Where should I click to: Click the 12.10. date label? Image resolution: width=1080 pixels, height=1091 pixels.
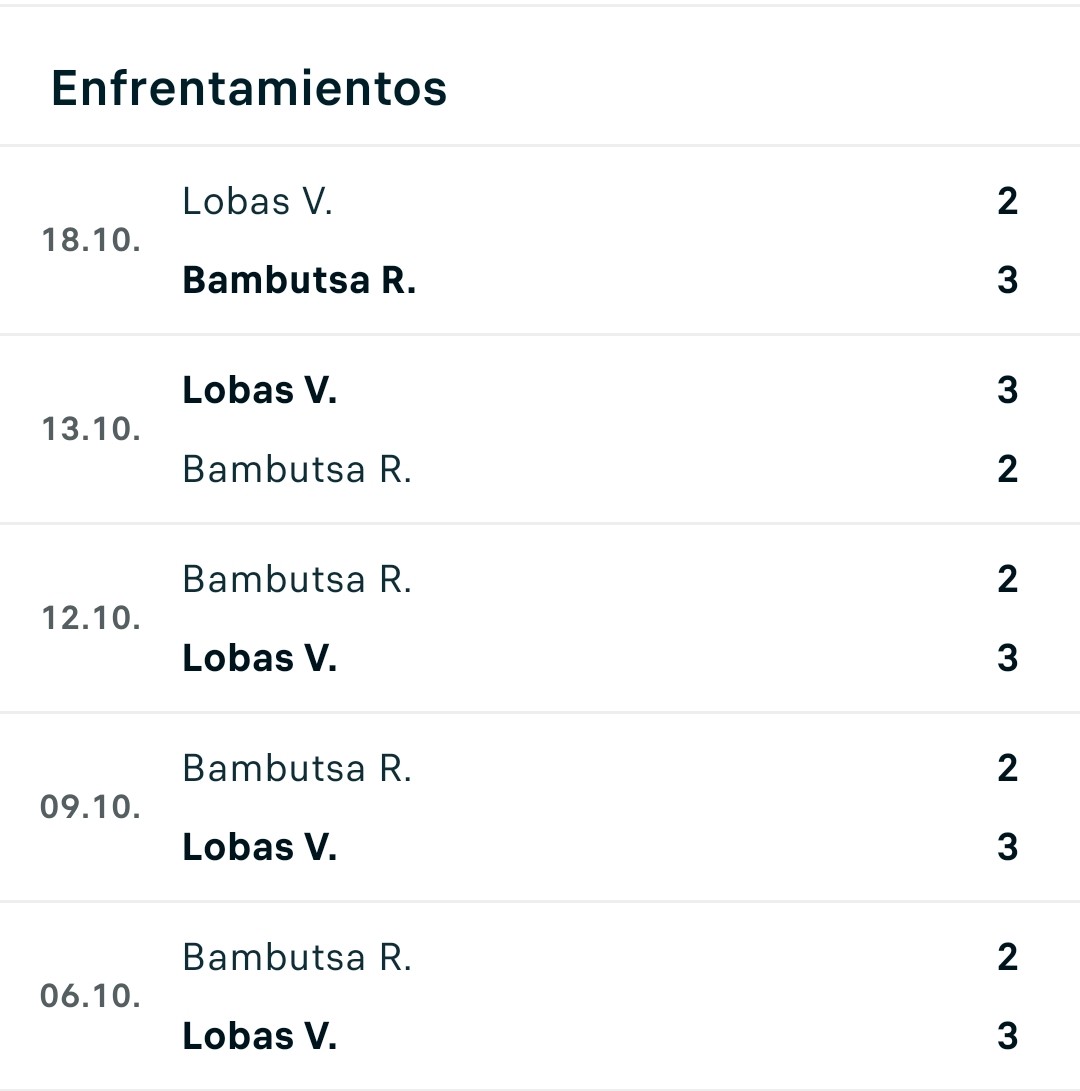[91, 618]
